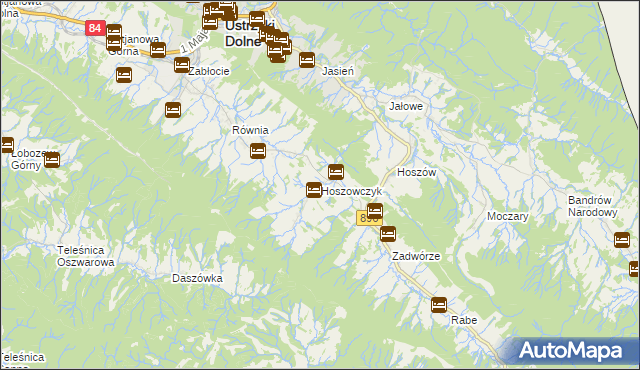Image resolution: width=640 pixels, height=370 pixels.
Task: Click the lodging icon on road 84 right of Górna
Action: 158,50
